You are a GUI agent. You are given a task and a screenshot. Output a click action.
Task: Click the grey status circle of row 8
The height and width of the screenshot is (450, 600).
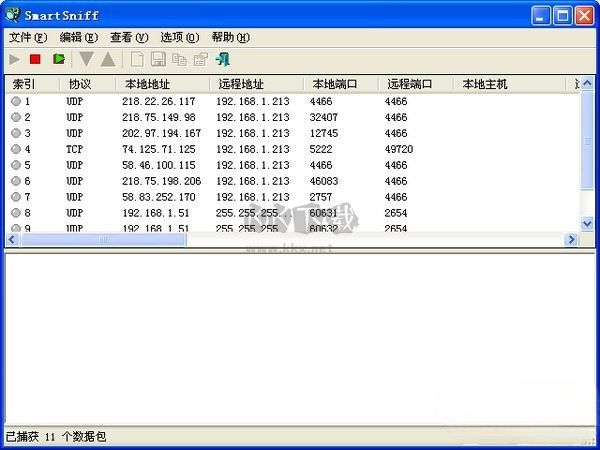(16, 213)
